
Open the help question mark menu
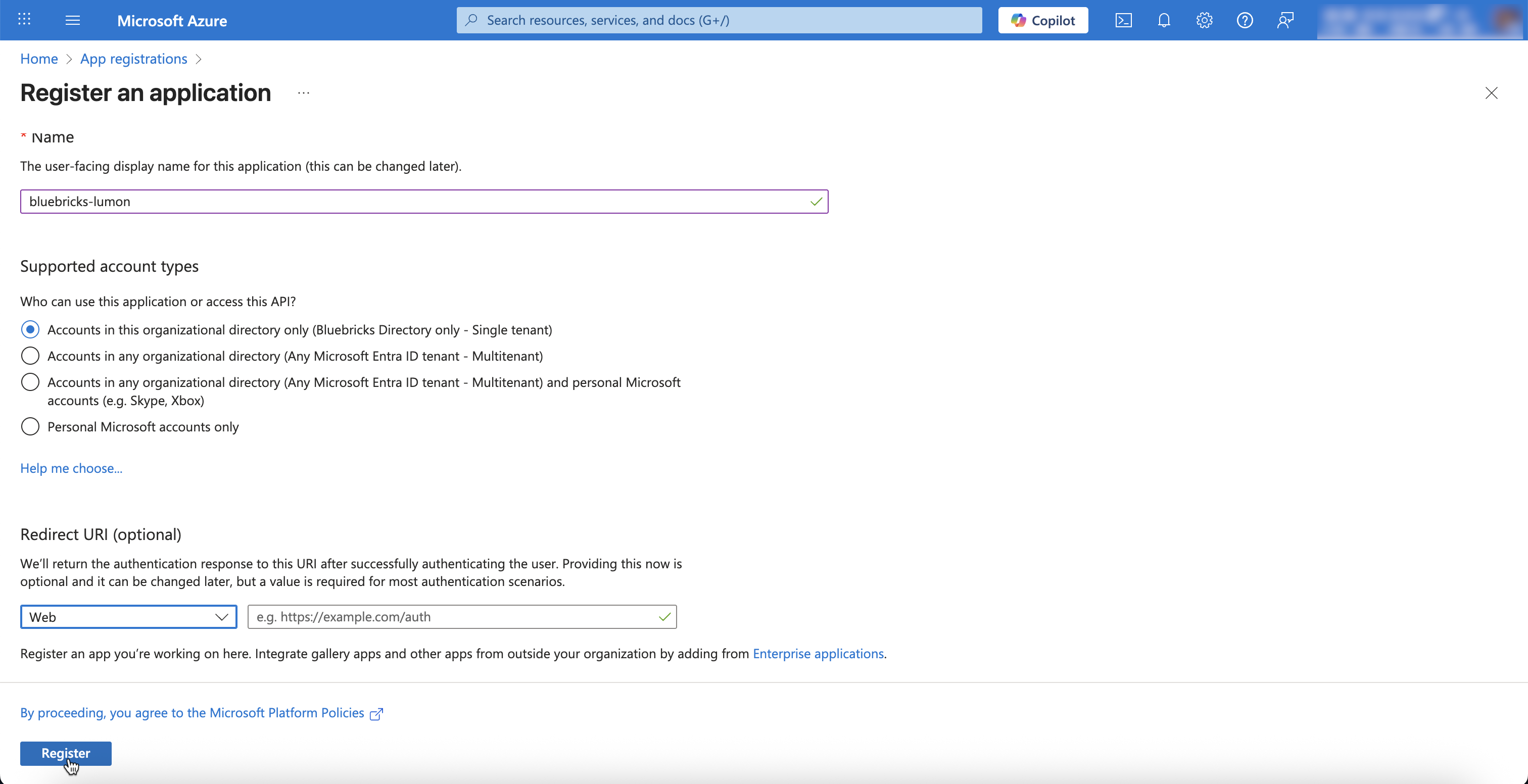(1245, 20)
